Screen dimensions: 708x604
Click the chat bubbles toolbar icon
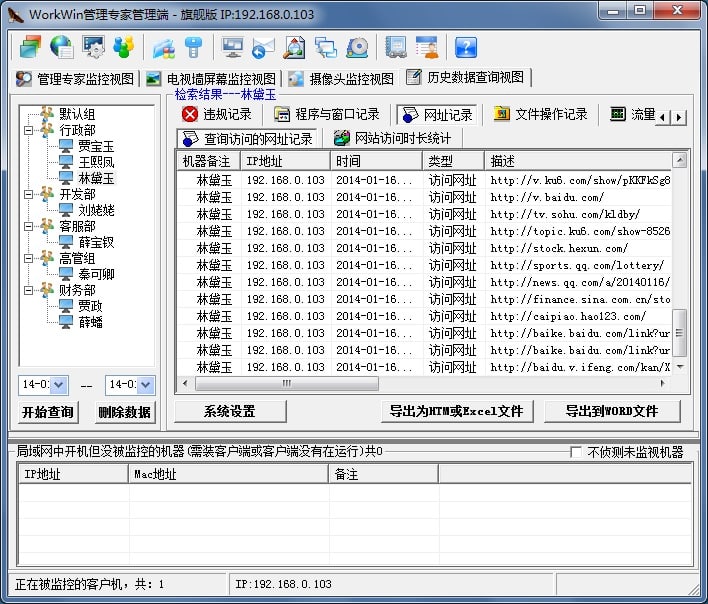pos(326,47)
